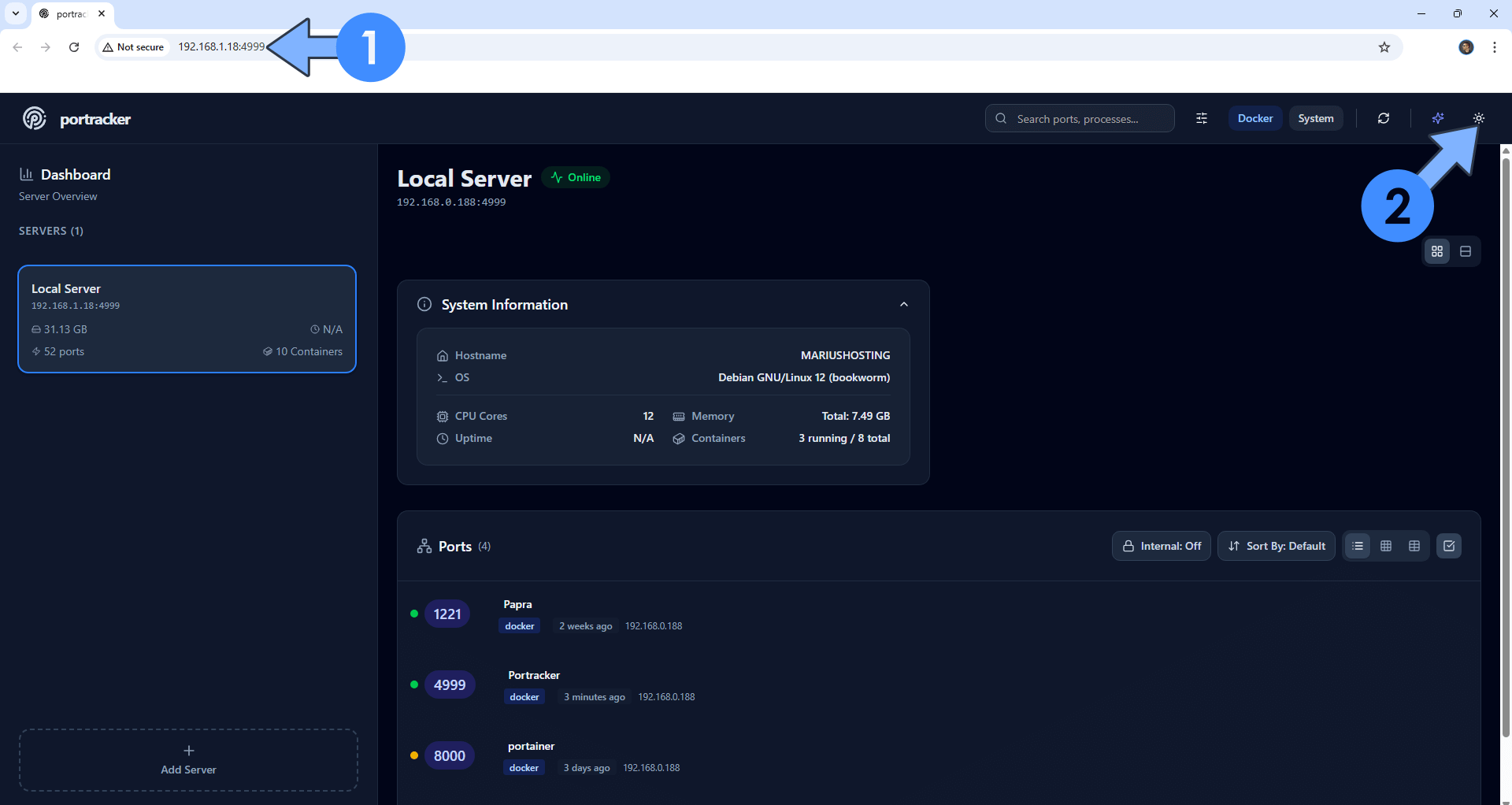Click the Not secure site info chip

point(133,47)
